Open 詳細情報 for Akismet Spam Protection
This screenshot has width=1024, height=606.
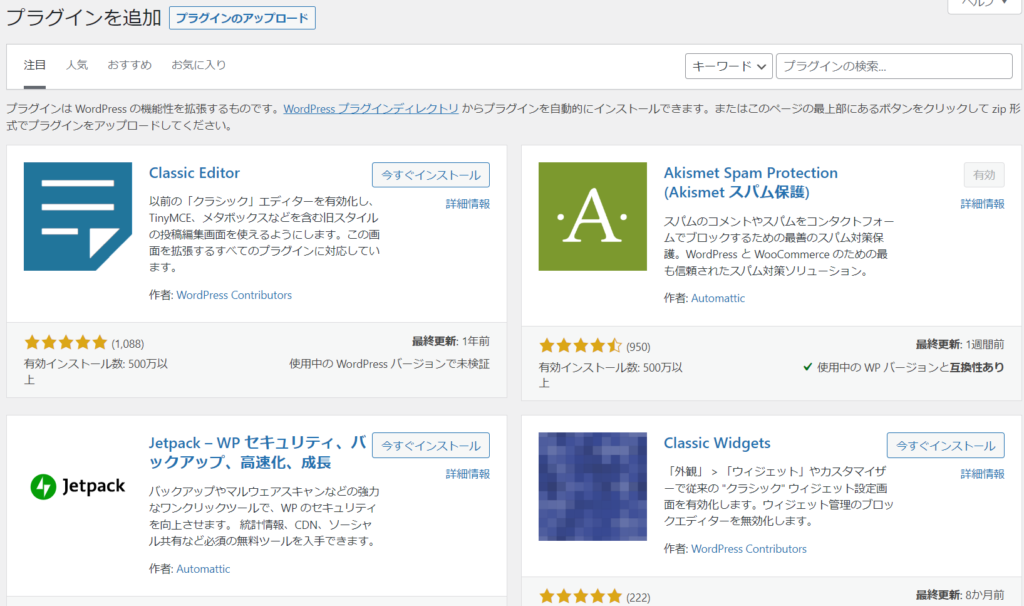982,204
